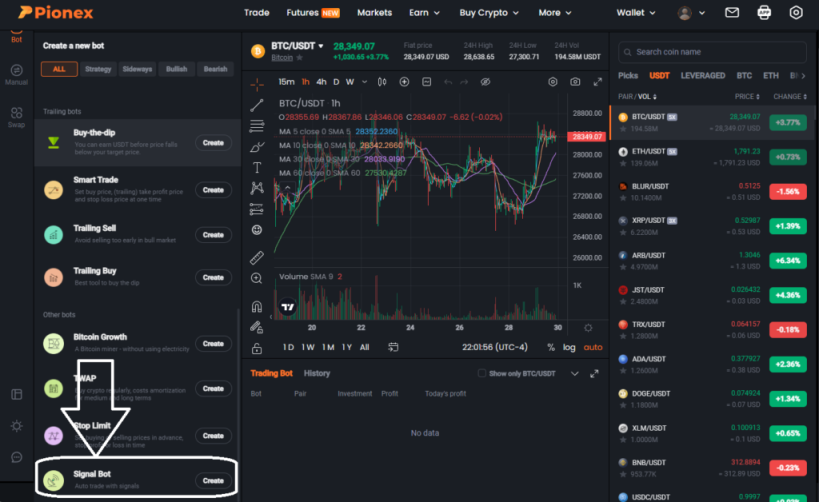This screenshot has width=819, height=502.
Task: Add indicator with plus circle icon
Action: [404, 82]
